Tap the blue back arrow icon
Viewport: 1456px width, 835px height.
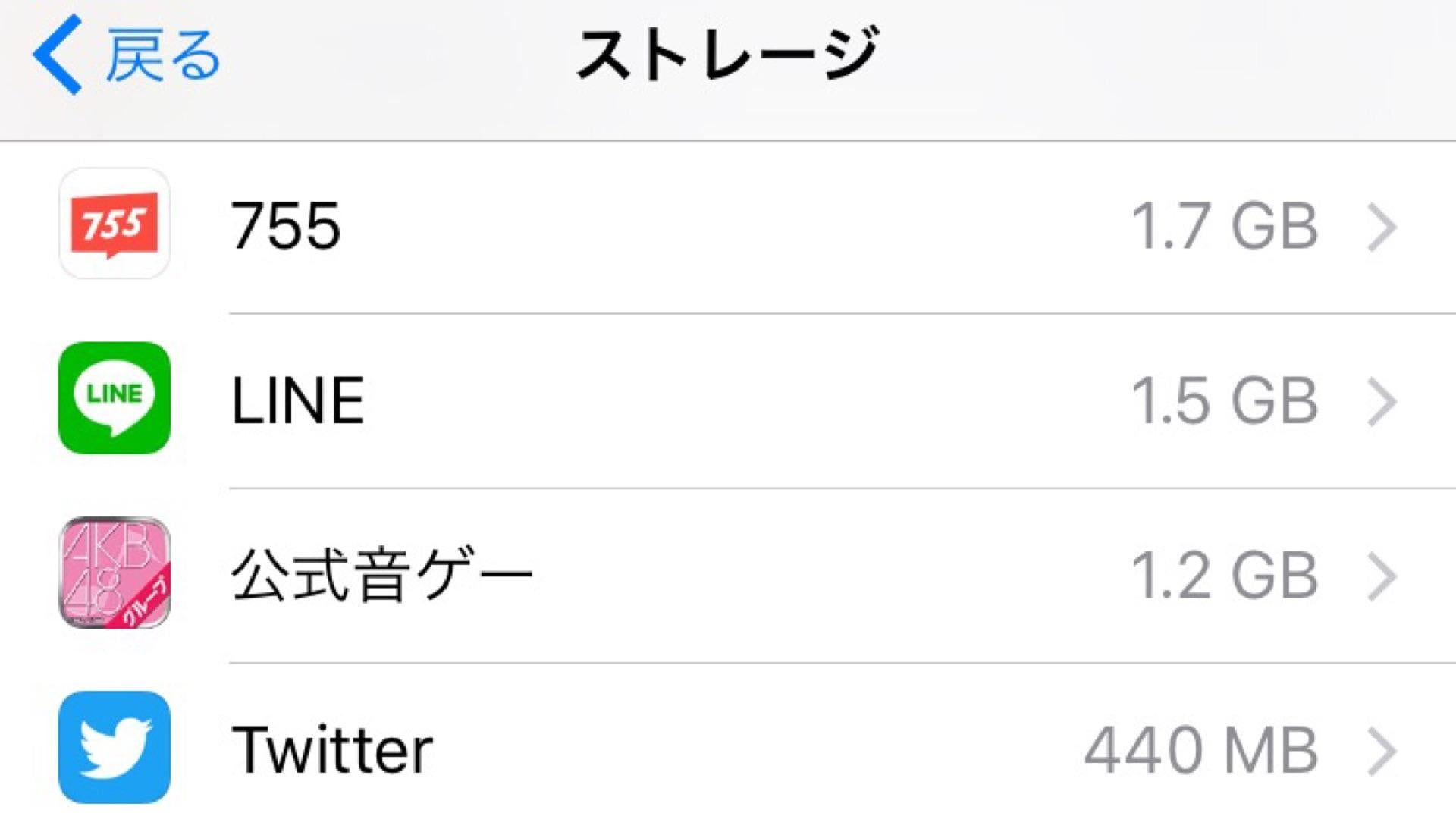coord(57,54)
